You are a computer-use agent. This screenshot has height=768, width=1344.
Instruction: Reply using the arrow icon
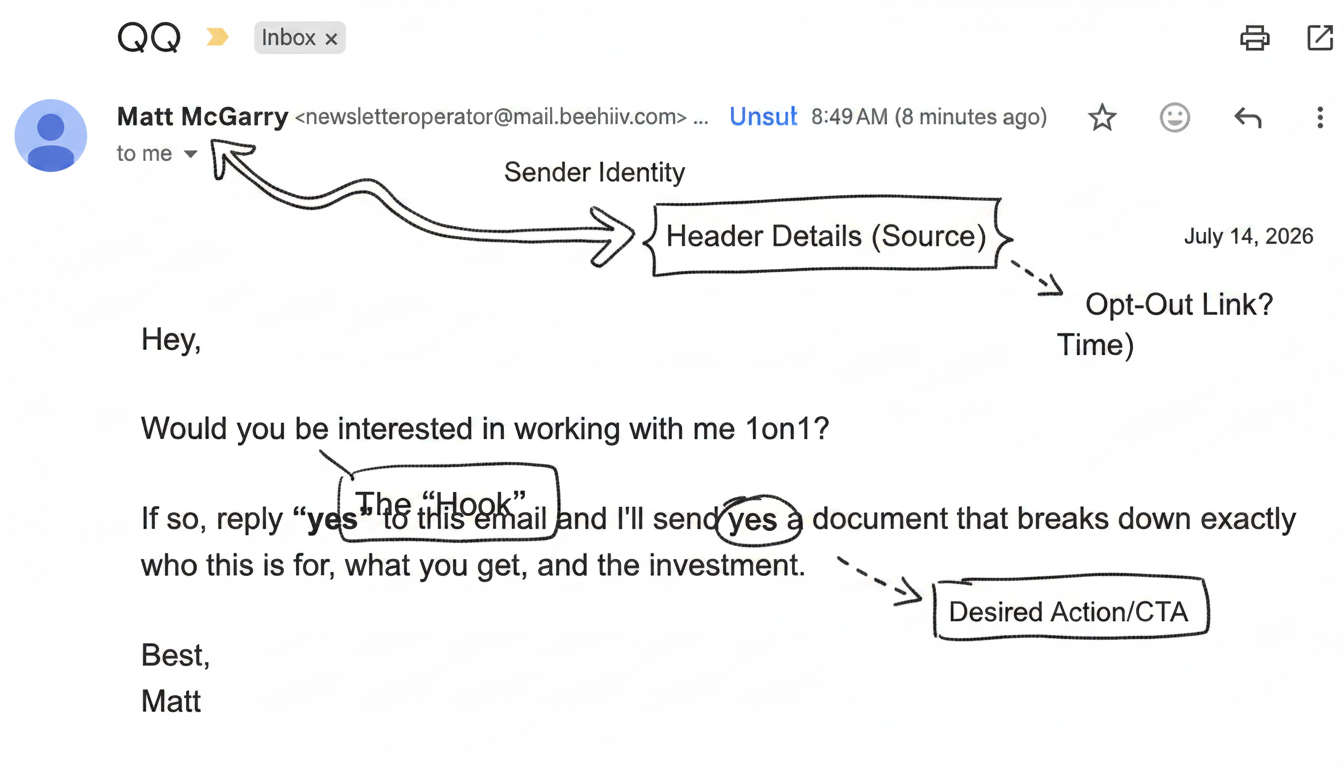[x=1247, y=118]
